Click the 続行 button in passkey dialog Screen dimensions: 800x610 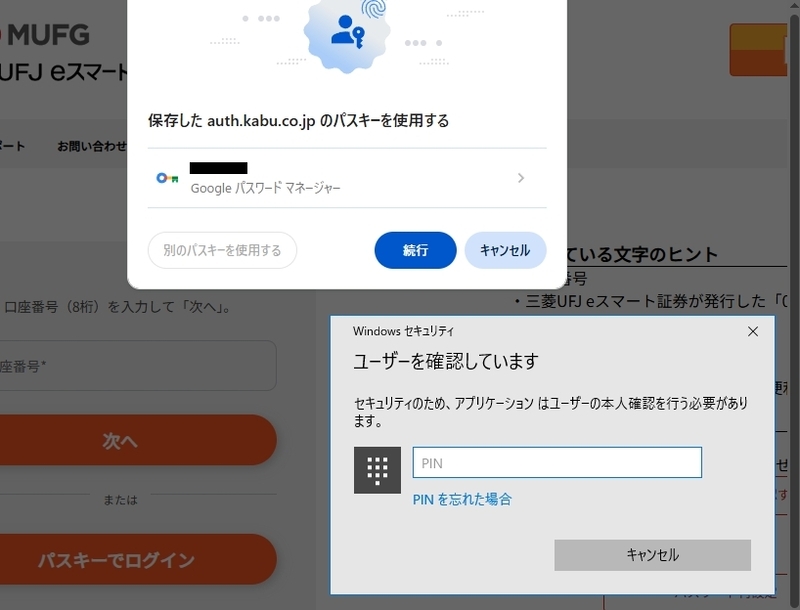[x=415, y=250]
